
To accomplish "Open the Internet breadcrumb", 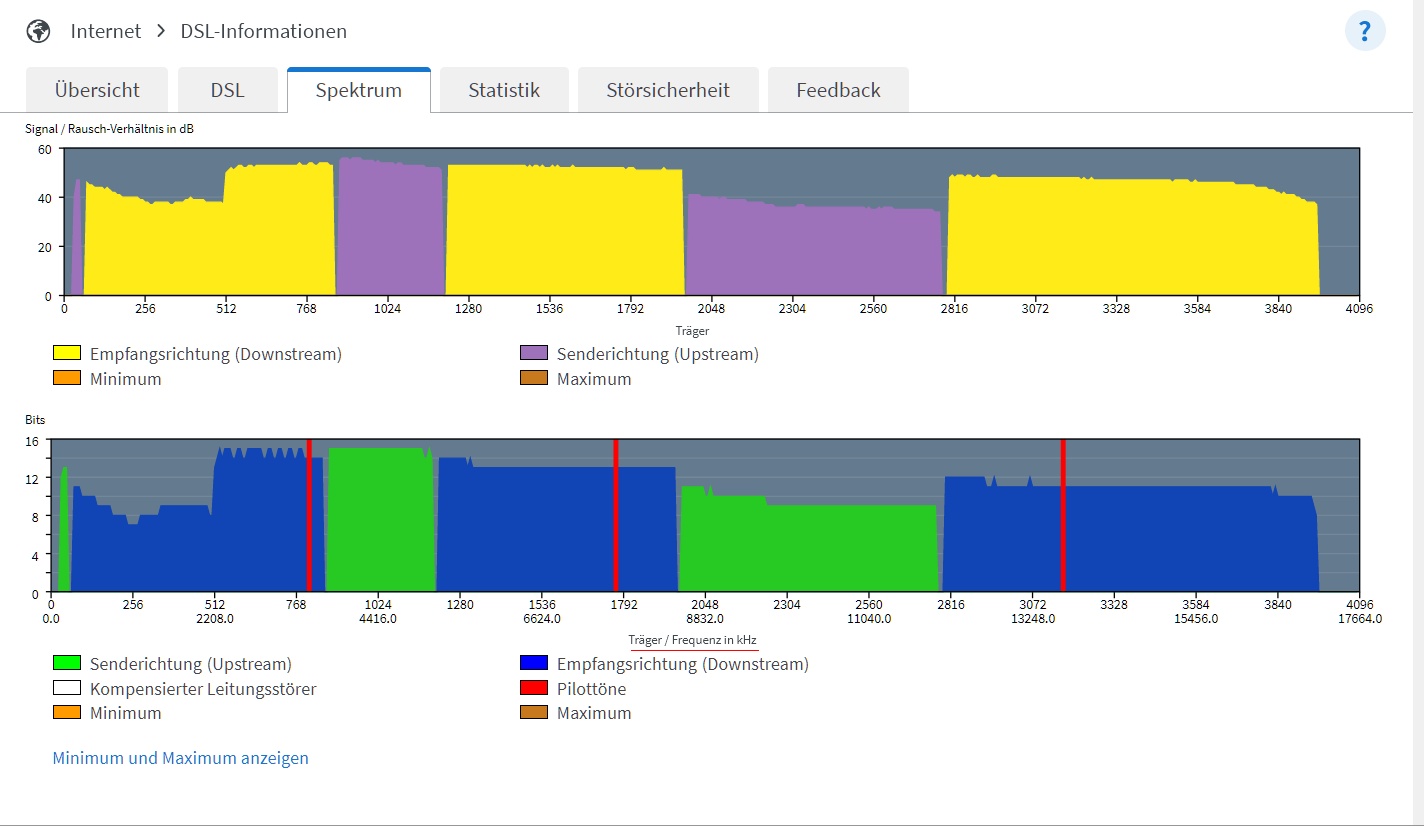I will pyautogui.click(x=106, y=31).
